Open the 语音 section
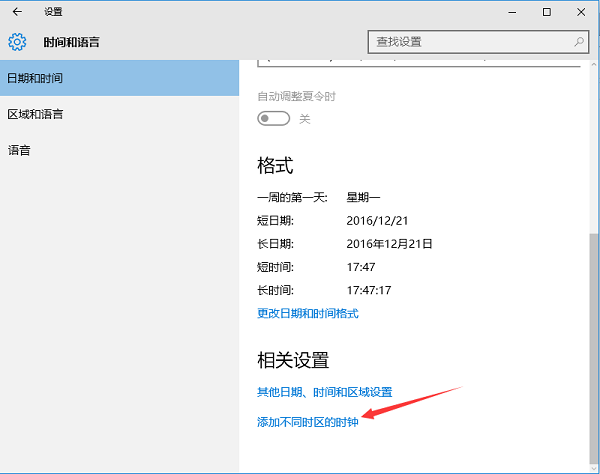The width and height of the screenshot is (600, 474). point(119,150)
